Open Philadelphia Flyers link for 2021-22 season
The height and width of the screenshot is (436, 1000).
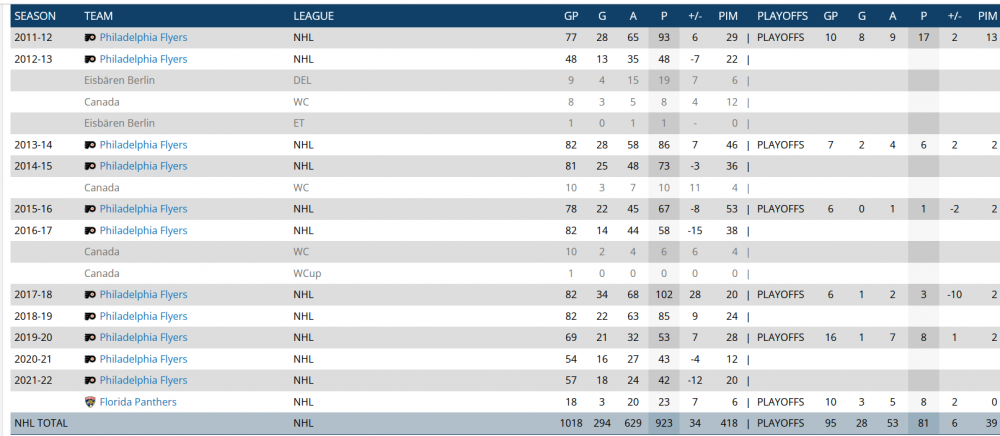point(143,381)
